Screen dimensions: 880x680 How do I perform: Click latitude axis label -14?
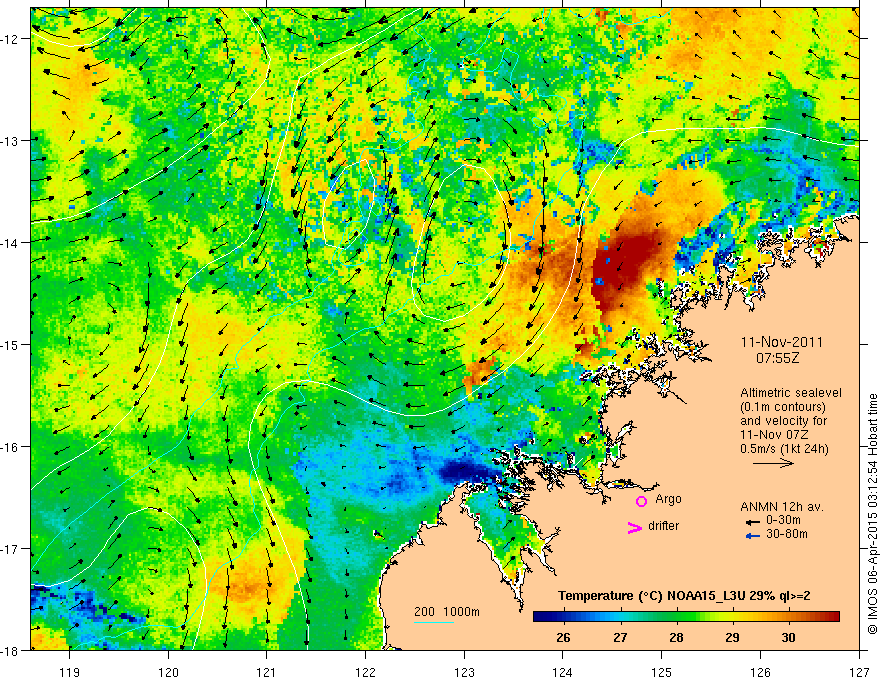pos(11,242)
